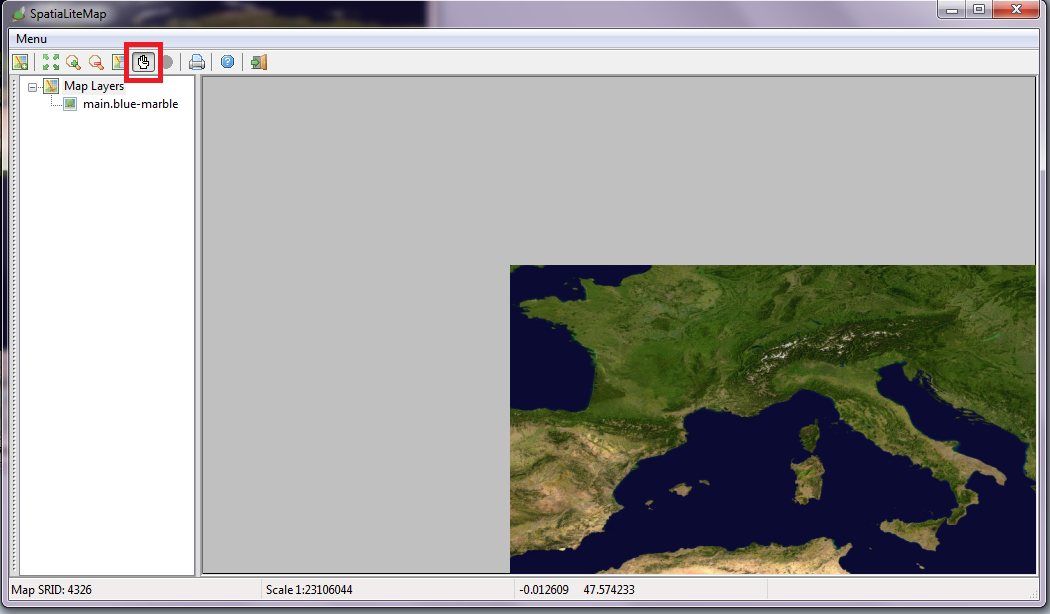The height and width of the screenshot is (614, 1050).
Task: Click the Map Layers folder icon
Action: (x=51, y=86)
